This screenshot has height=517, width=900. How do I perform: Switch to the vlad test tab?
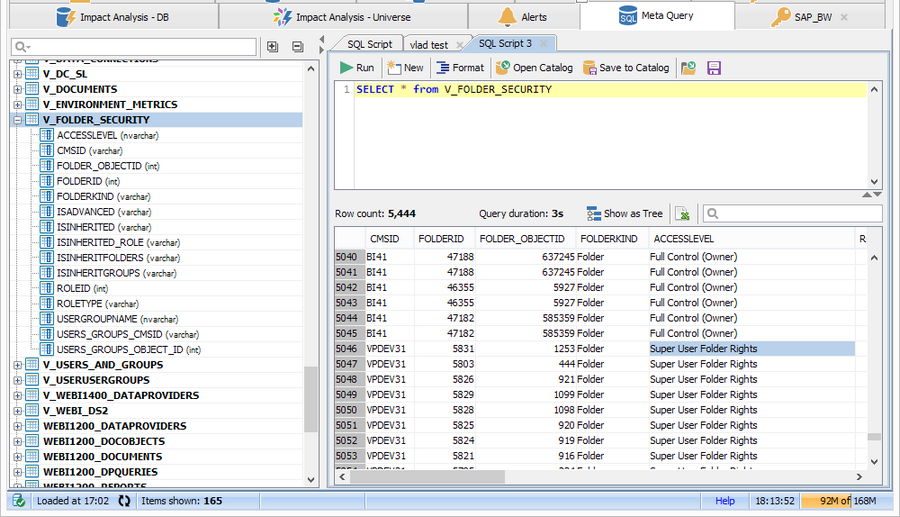[x=429, y=45]
